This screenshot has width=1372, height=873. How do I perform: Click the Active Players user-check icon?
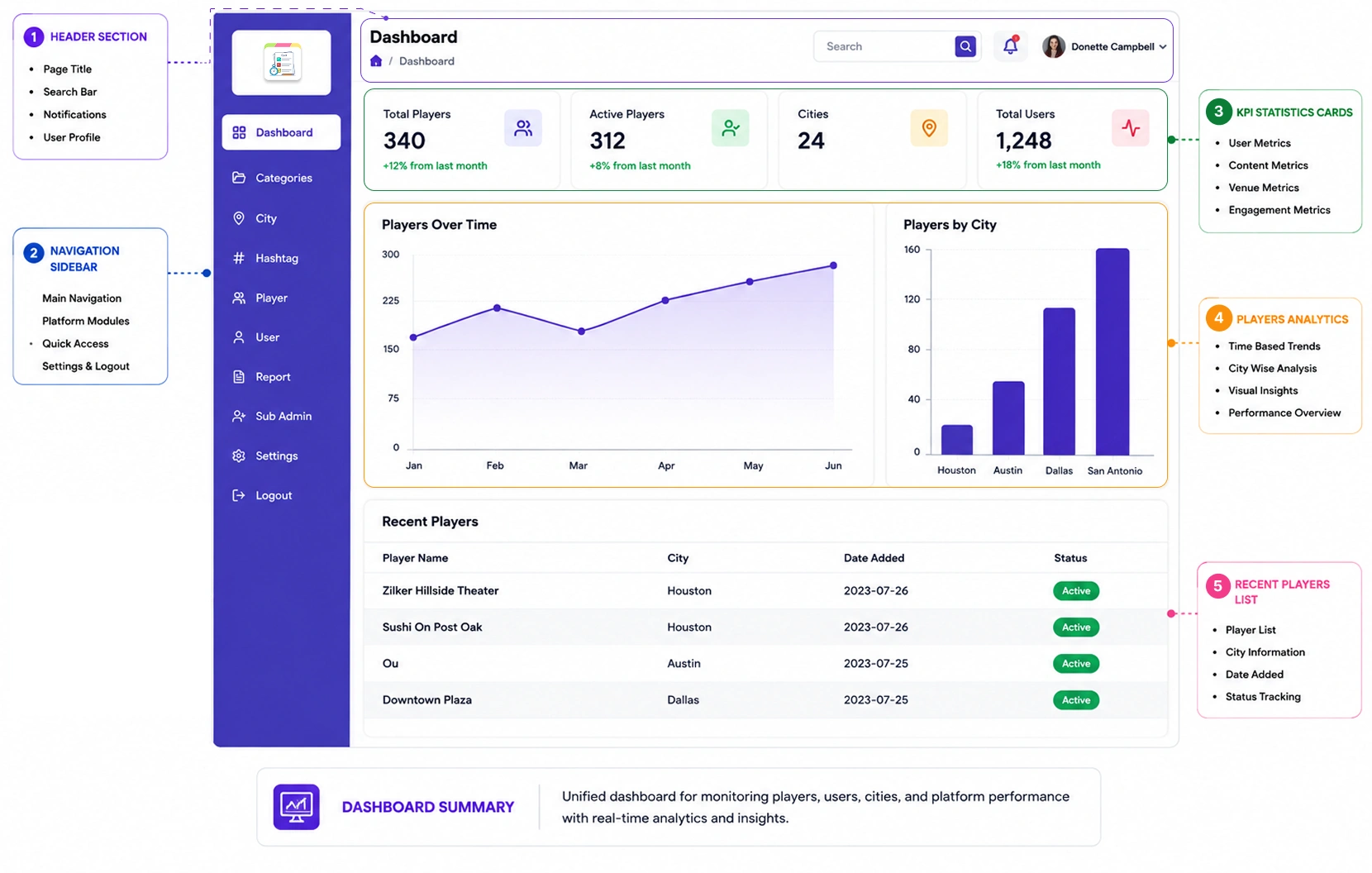point(730,128)
